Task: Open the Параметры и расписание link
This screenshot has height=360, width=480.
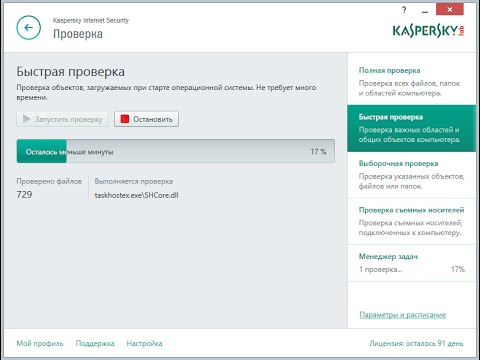Action: pyautogui.click(x=402, y=315)
